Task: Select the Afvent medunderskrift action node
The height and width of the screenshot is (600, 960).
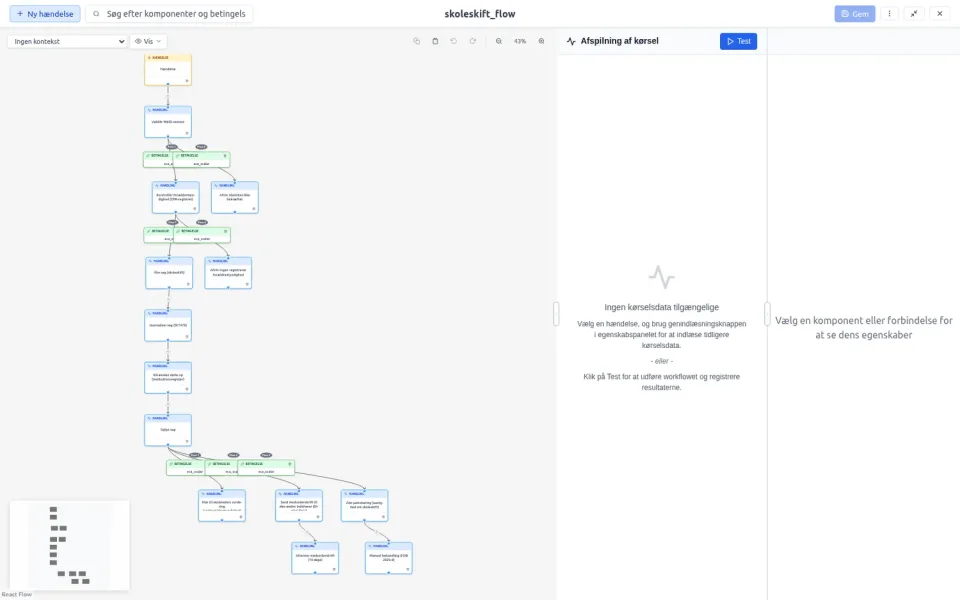Action: point(315,558)
